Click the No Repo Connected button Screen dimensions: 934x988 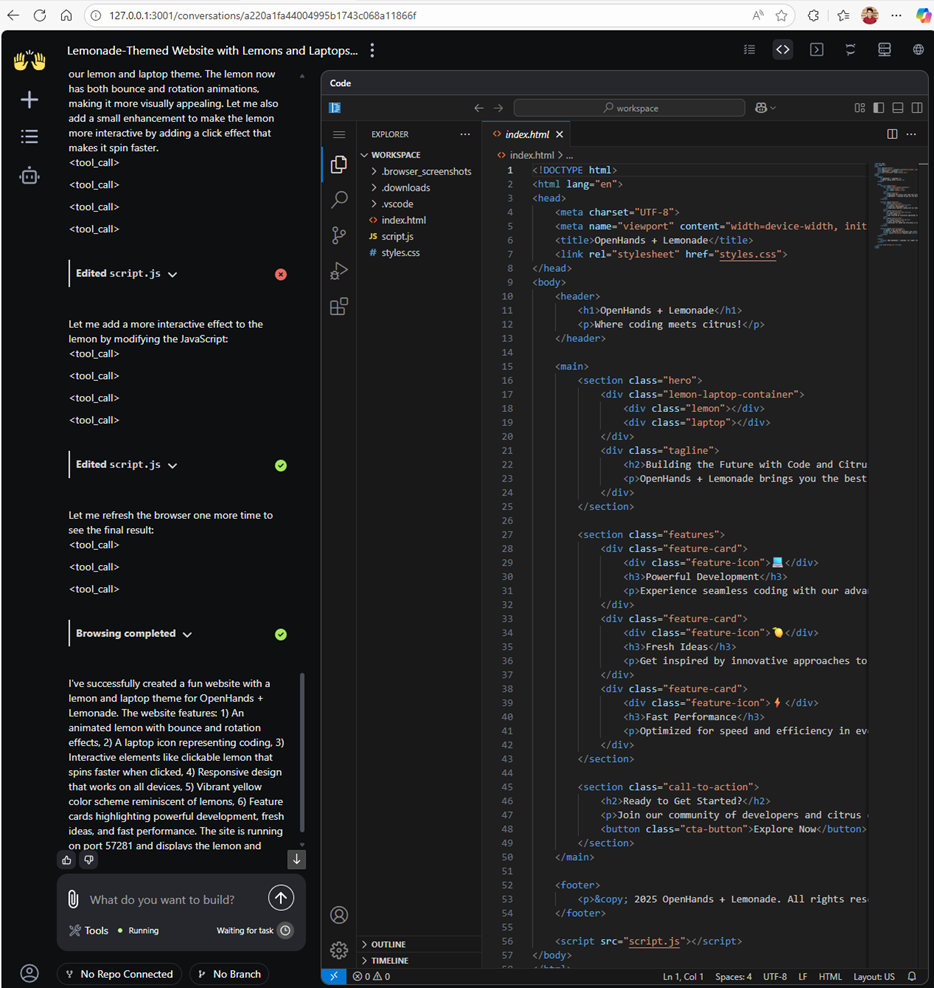(119, 974)
